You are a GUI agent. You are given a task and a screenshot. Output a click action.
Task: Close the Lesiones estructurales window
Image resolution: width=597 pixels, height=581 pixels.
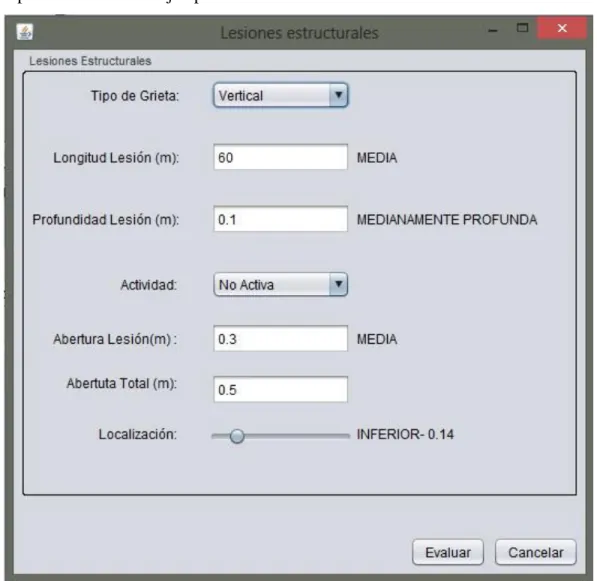[x=562, y=28]
